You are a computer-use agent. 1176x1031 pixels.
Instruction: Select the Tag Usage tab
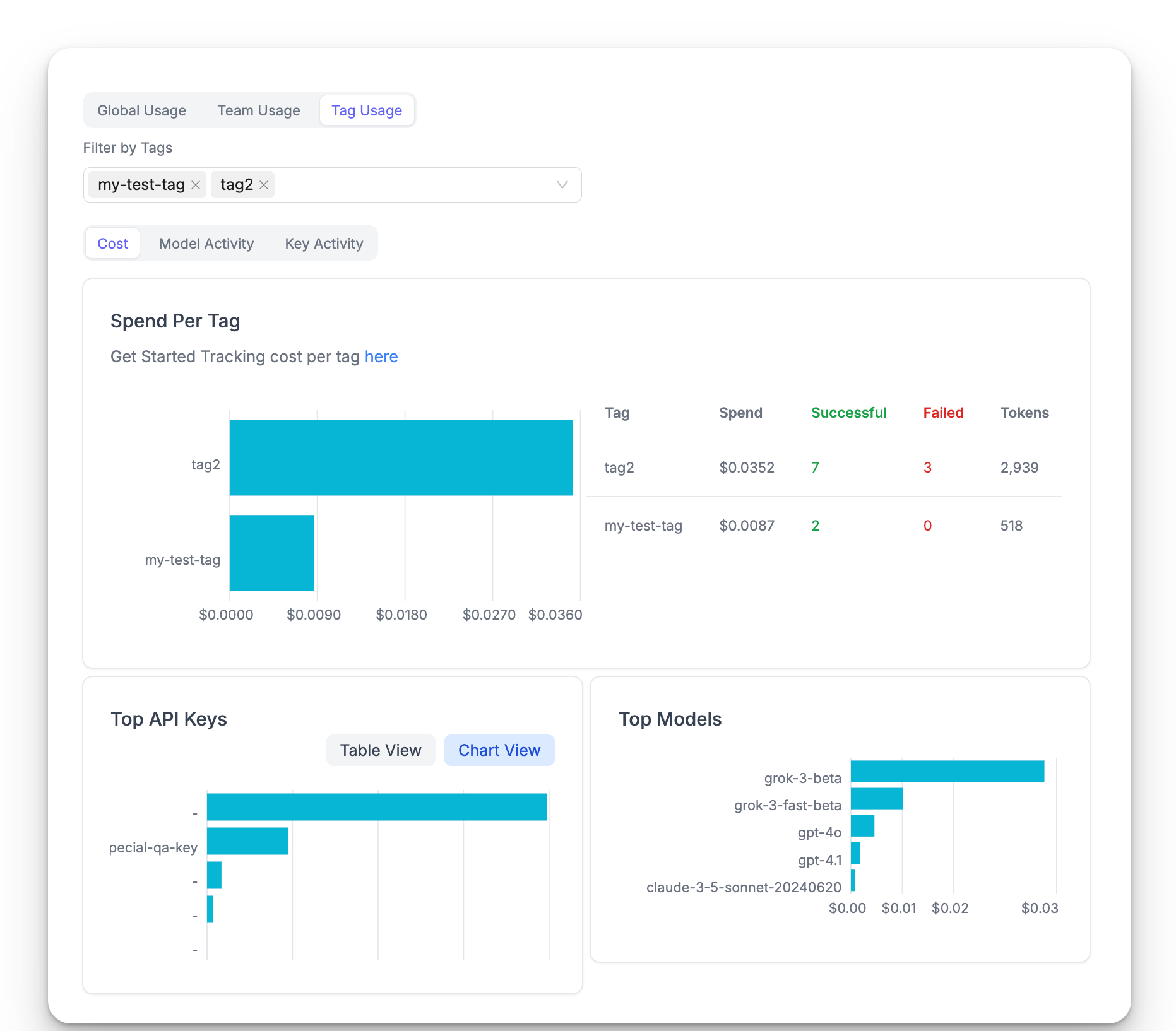(366, 110)
